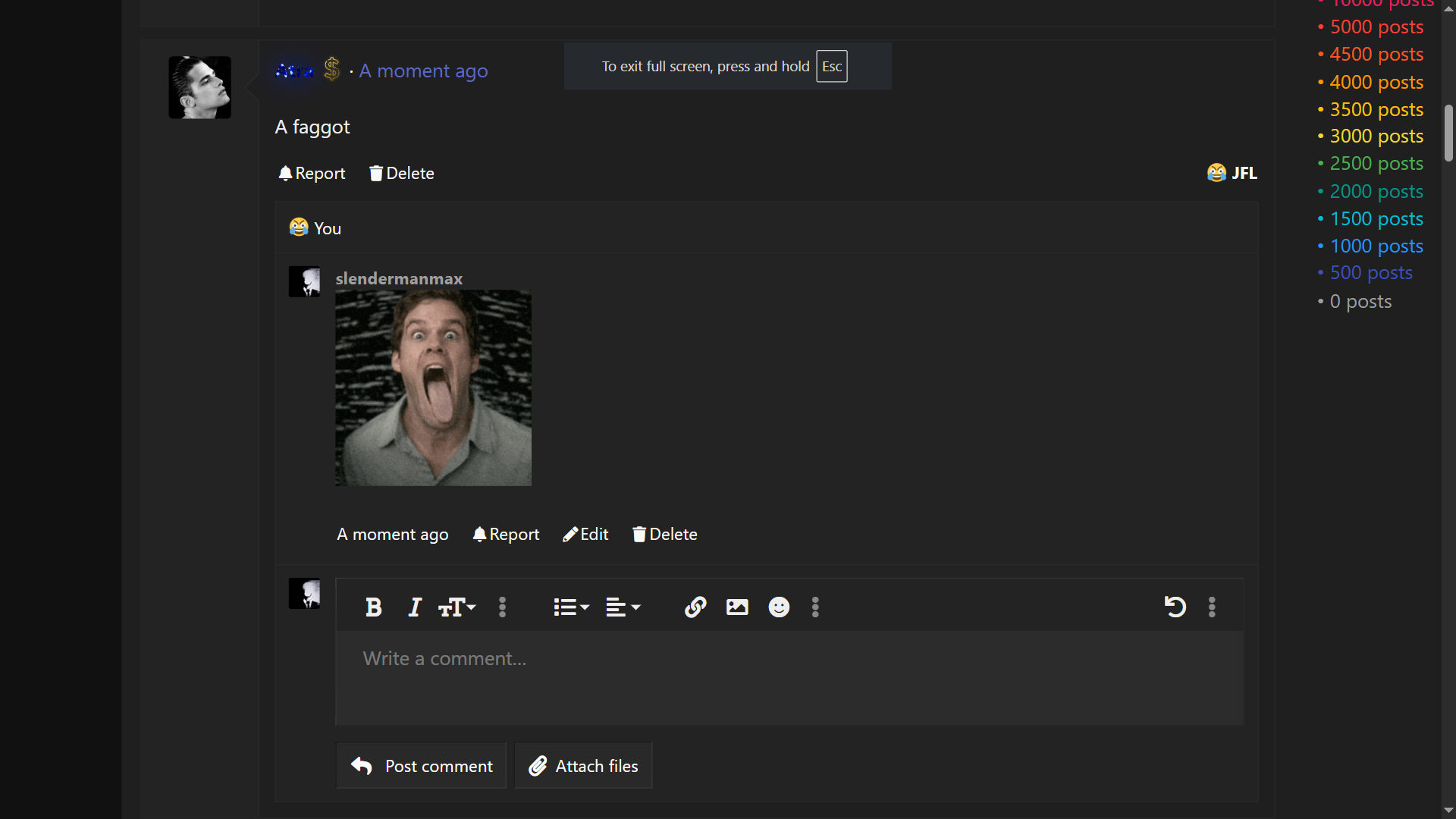Open slendermanmax profile from comment username

399,279
